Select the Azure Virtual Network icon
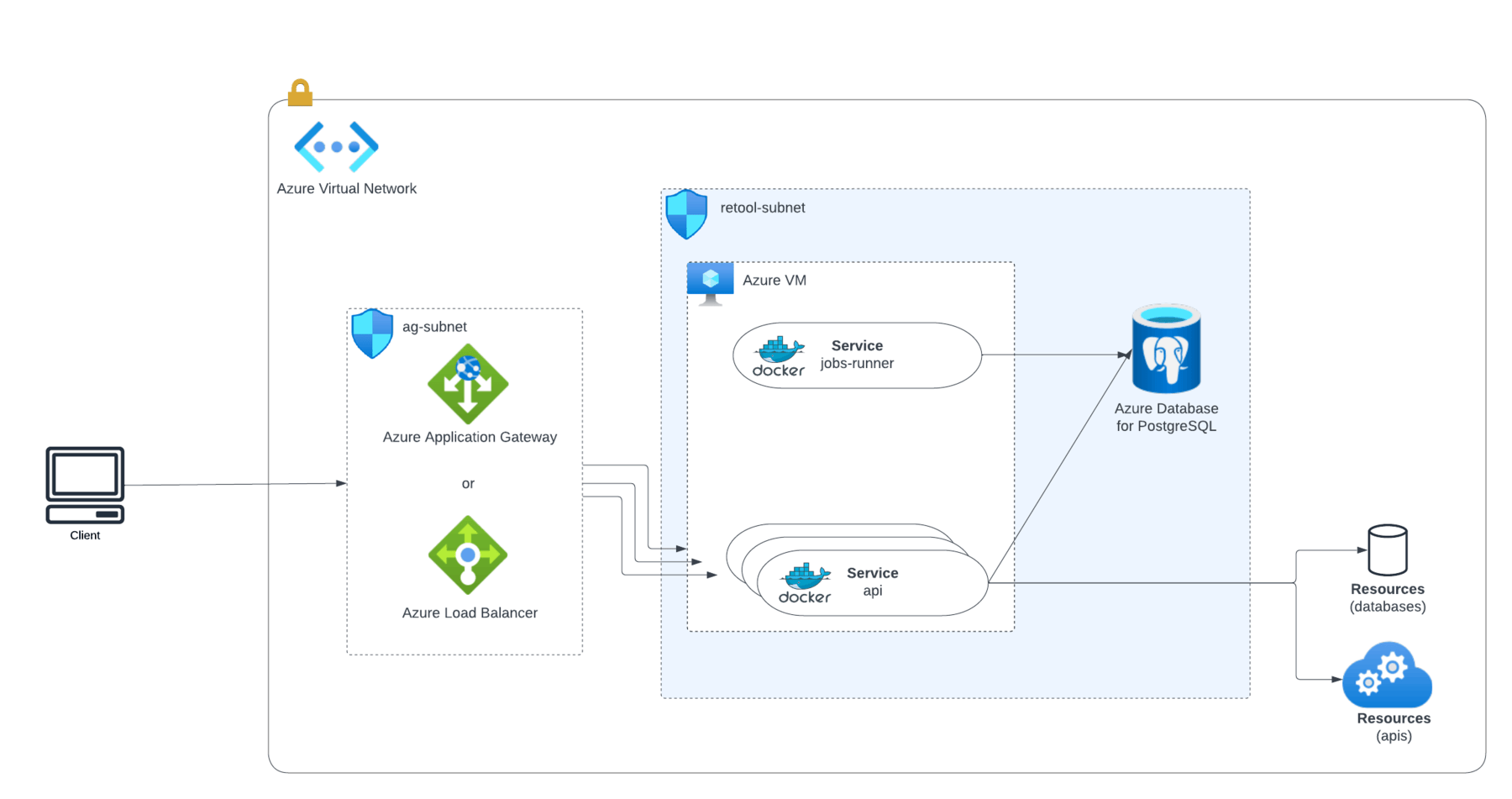The image size is (1512, 799). [336, 147]
